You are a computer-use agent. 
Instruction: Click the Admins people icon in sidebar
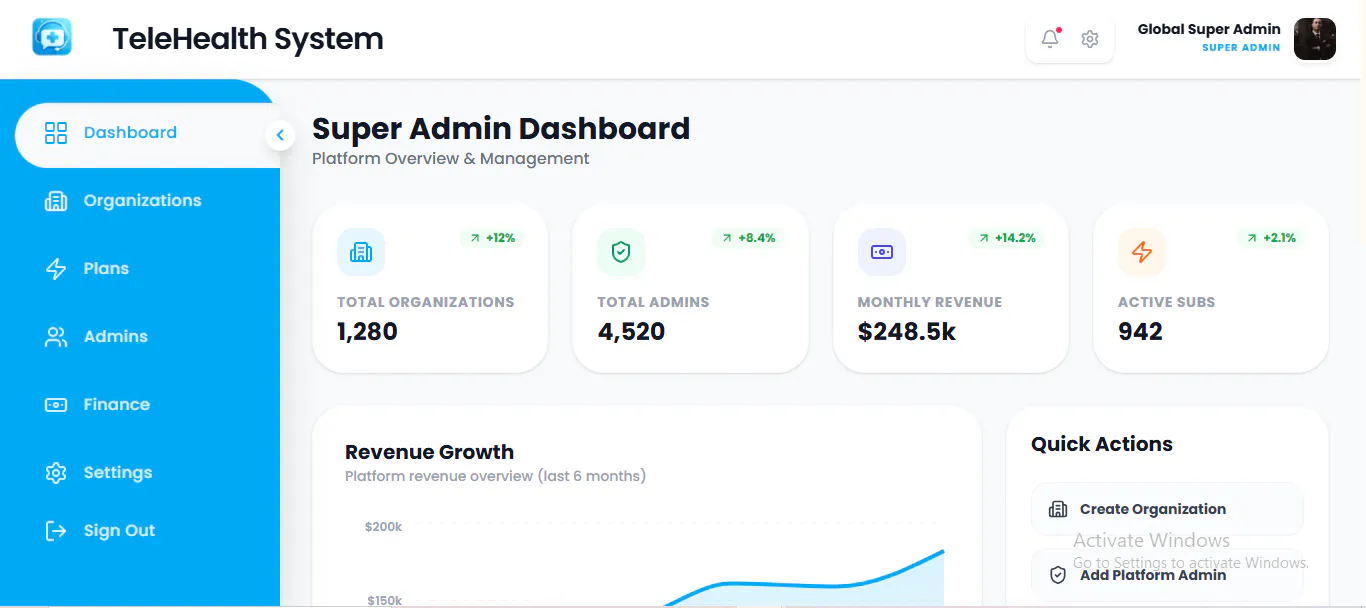(x=56, y=337)
